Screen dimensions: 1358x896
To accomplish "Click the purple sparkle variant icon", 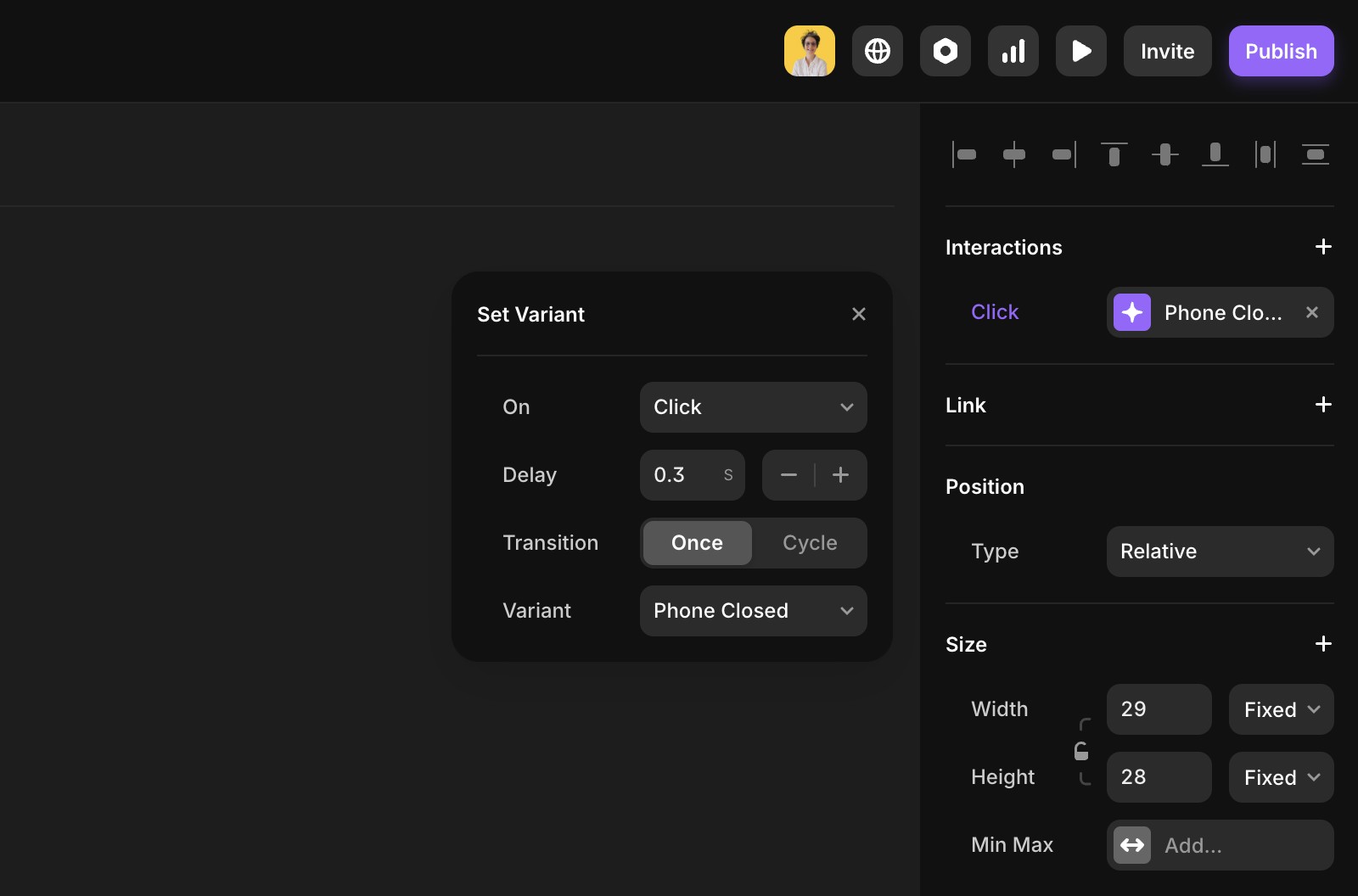I will [1132, 312].
